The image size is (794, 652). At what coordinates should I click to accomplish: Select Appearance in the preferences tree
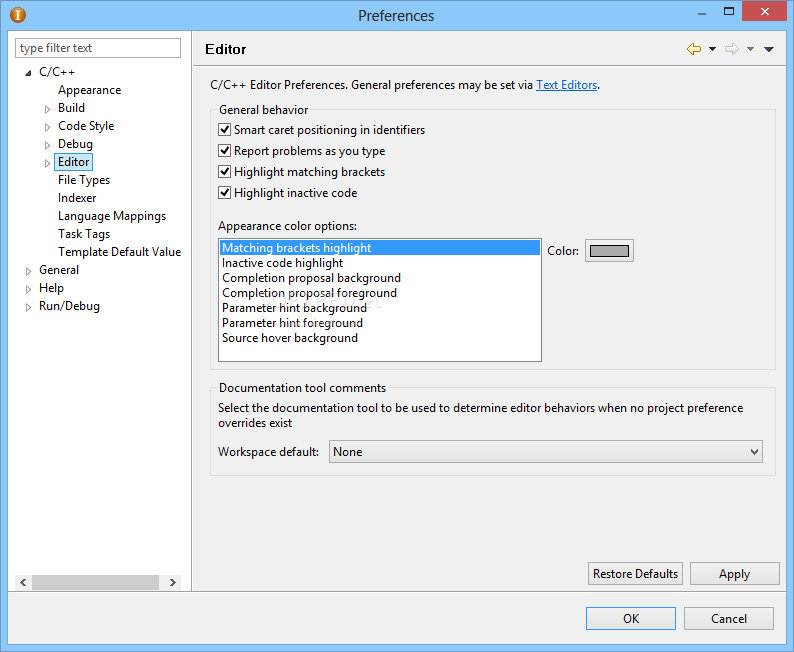coord(90,90)
